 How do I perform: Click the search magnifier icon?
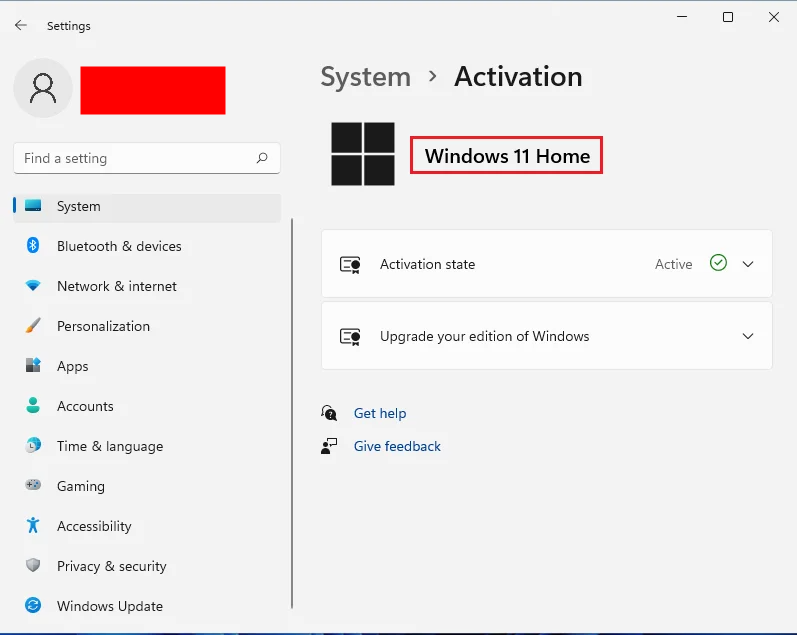262,158
